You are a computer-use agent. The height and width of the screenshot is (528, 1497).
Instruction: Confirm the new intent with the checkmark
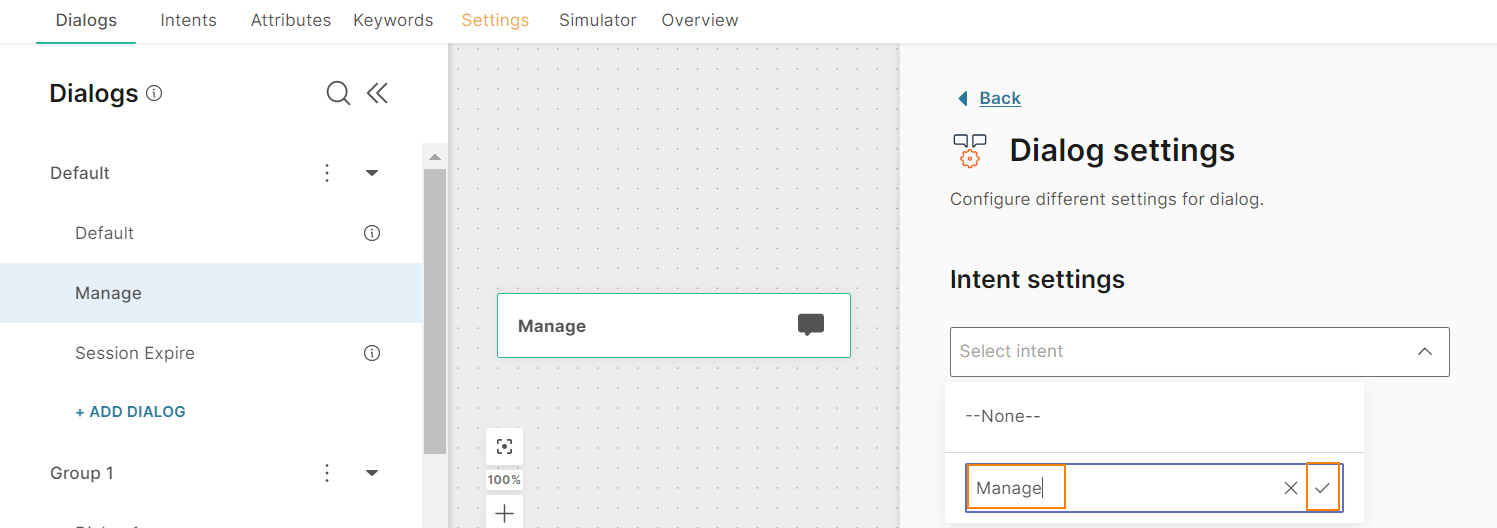click(1322, 488)
